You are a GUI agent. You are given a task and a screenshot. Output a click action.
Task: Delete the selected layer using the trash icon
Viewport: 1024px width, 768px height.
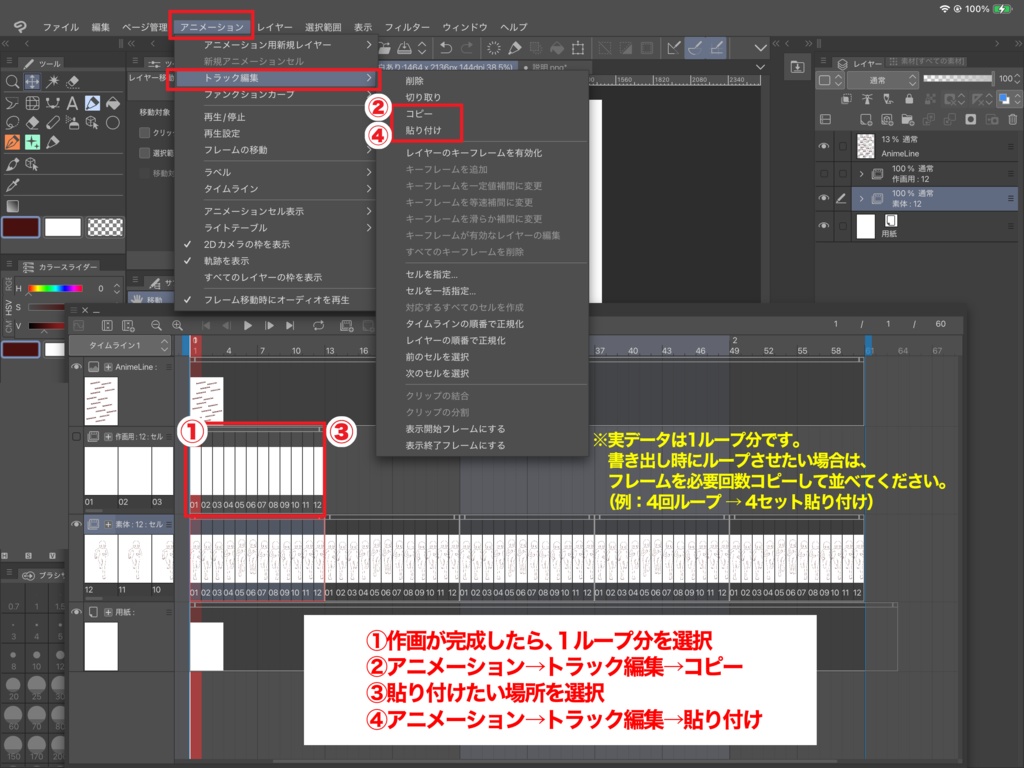[1012, 120]
